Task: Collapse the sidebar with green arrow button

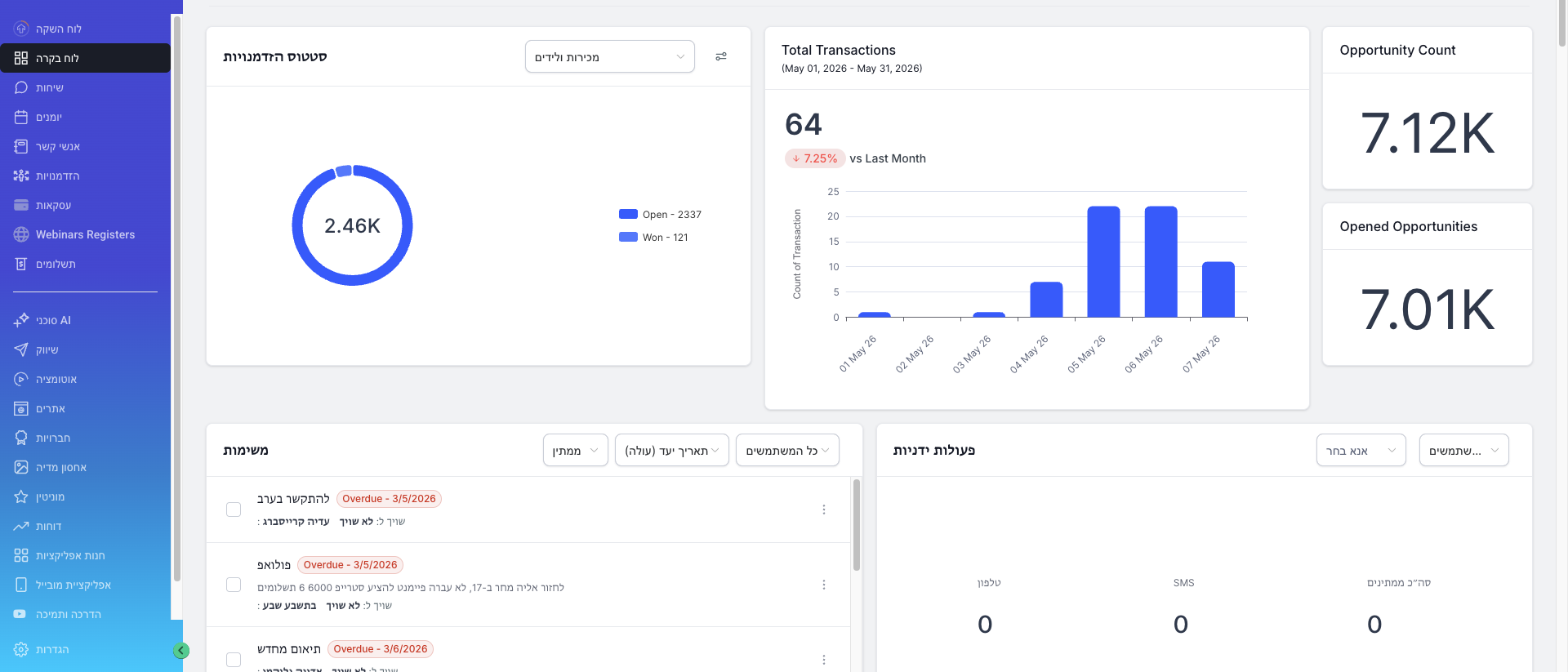Action: click(181, 650)
